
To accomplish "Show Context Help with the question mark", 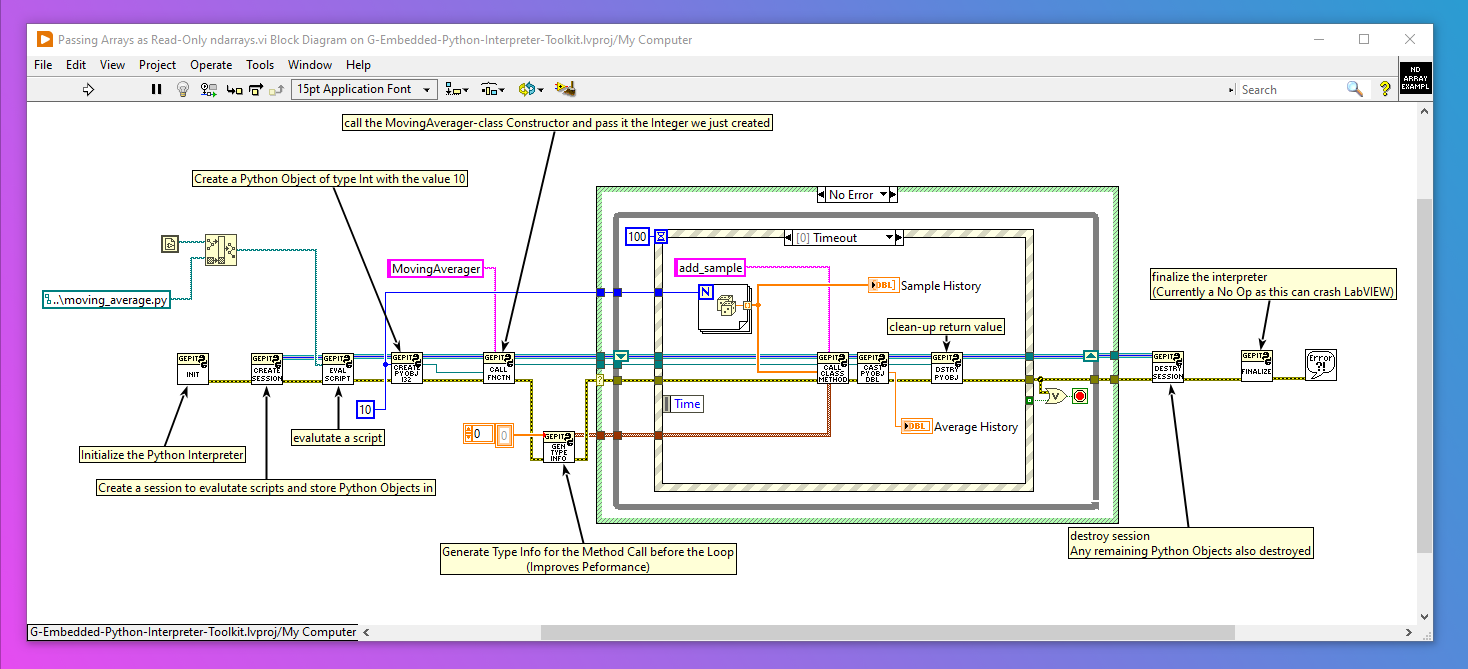I will click(x=1385, y=89).
